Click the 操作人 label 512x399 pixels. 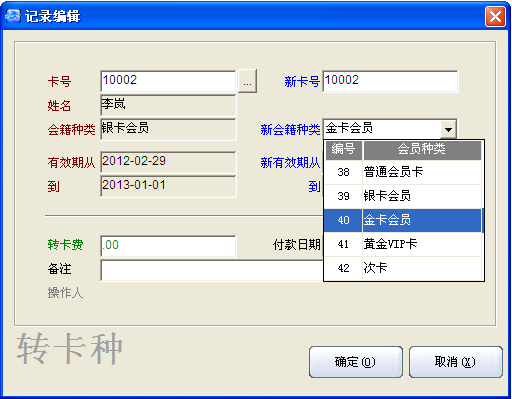coord(65,293)
